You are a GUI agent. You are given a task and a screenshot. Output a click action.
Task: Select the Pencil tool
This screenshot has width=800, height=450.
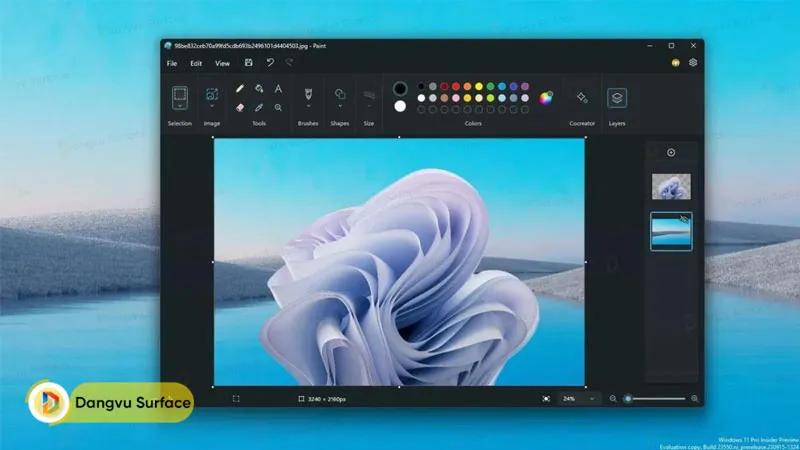coord(240,89)
